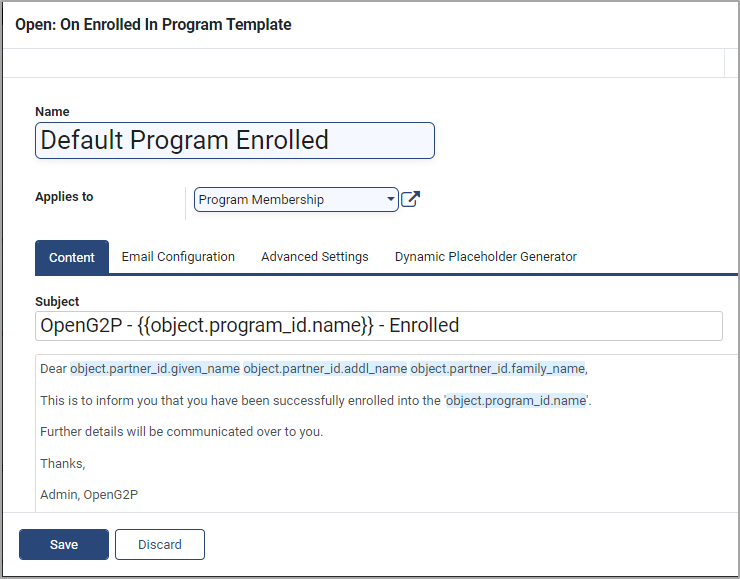Viewport: 740px width, 579px height.
Task: Click the 'Thanks,' line in email body
Action: pyautogui.click(x=62, y=463)
